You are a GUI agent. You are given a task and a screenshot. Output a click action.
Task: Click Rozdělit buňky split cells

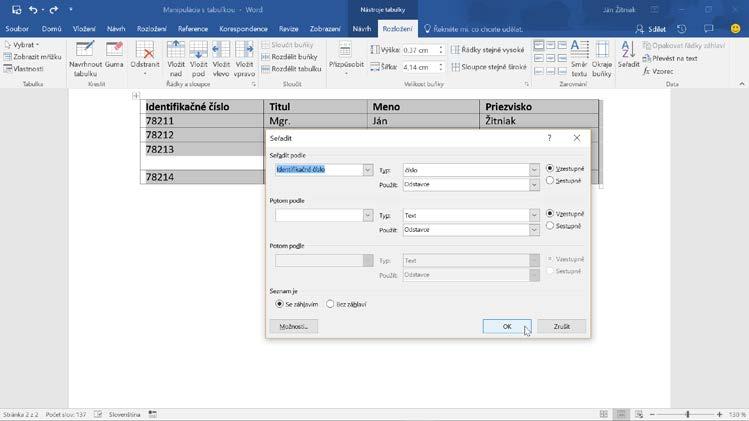[289, 56]
